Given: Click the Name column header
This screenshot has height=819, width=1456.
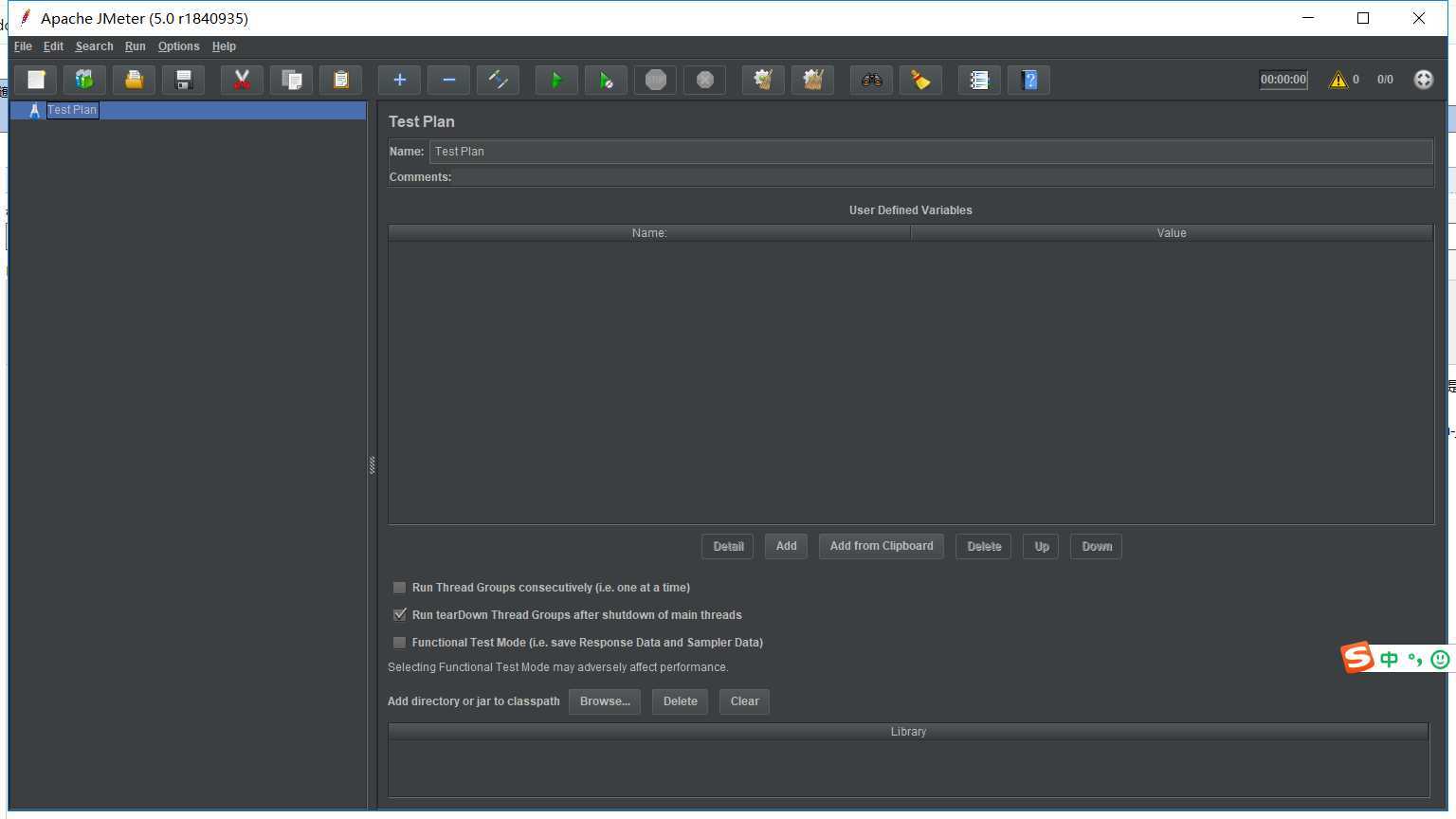Looking at the screenshot, I should pyautogui.click(x=649, y=233).
